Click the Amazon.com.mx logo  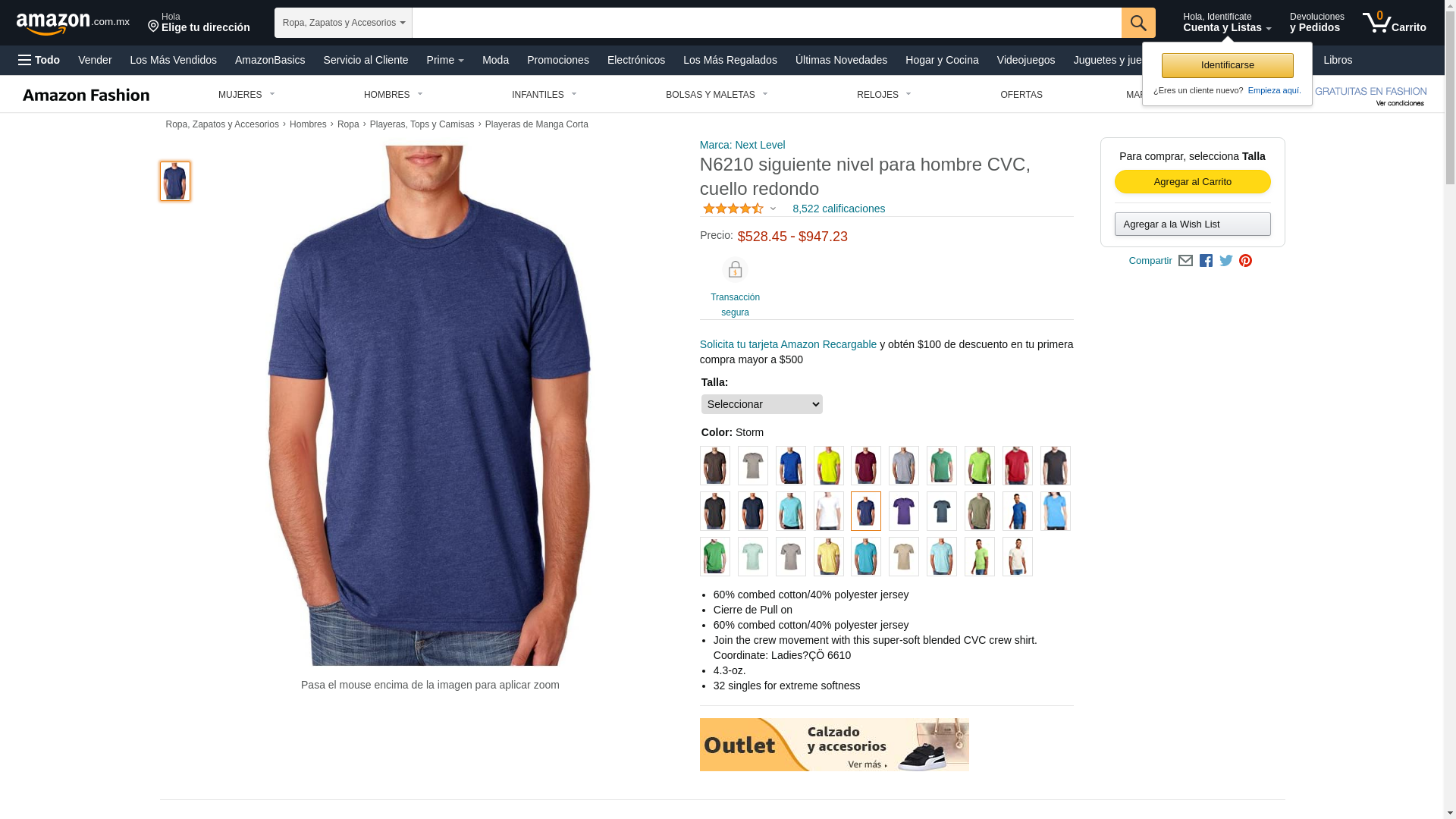[73, 23]
